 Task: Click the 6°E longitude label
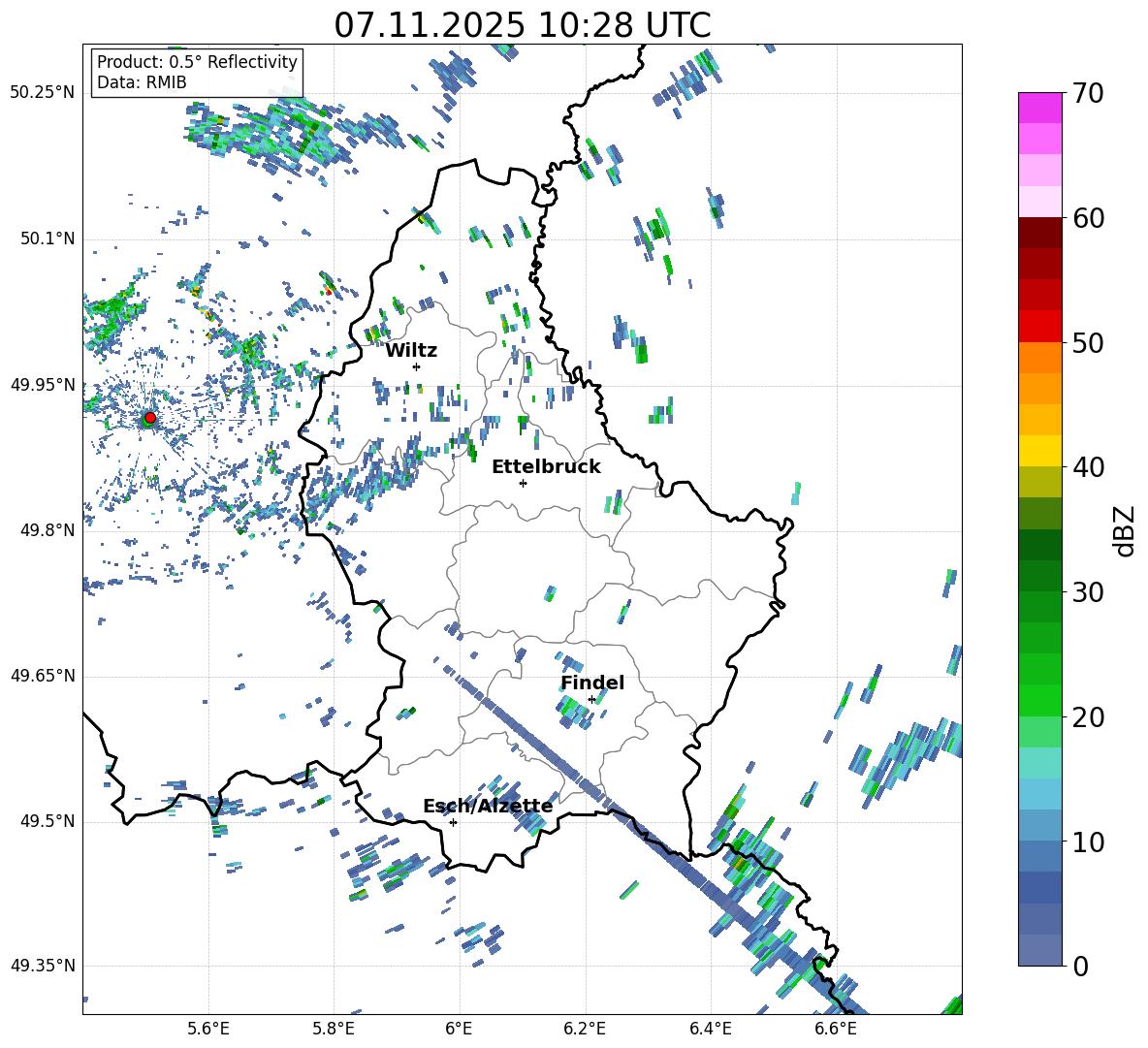[459, 1029]
